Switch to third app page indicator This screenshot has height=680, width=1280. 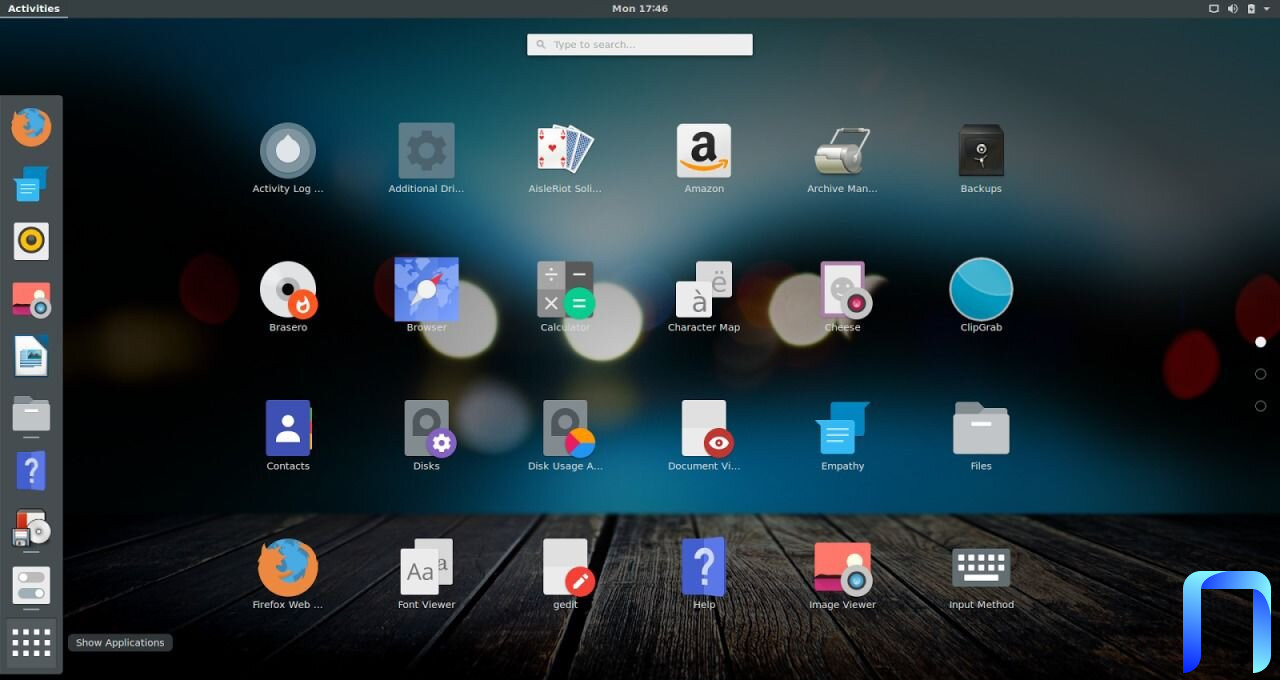pos(1260,406)
